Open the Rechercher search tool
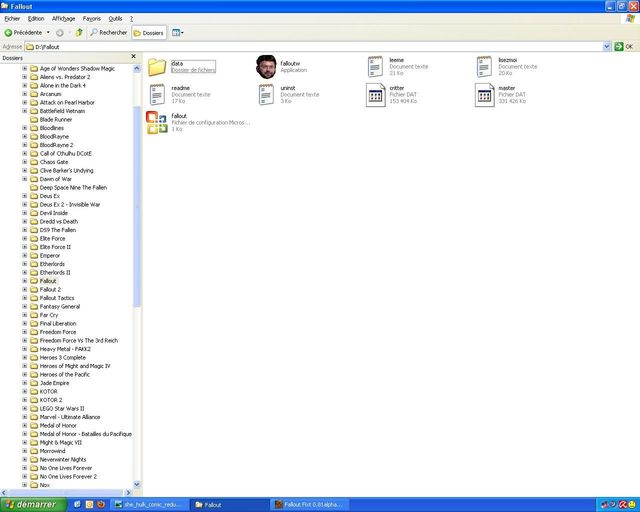640x512 pixels. (109, 33)
